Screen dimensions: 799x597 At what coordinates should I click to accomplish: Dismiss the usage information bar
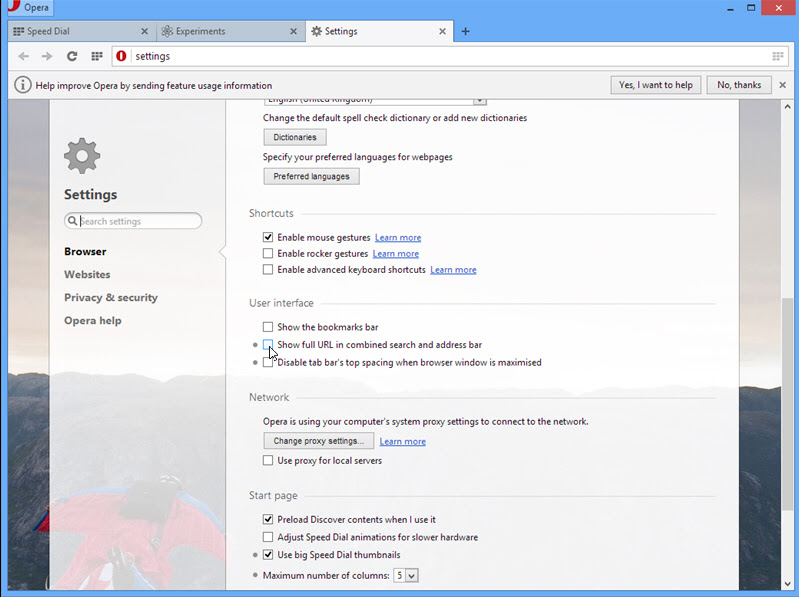[x=783, y=85]
